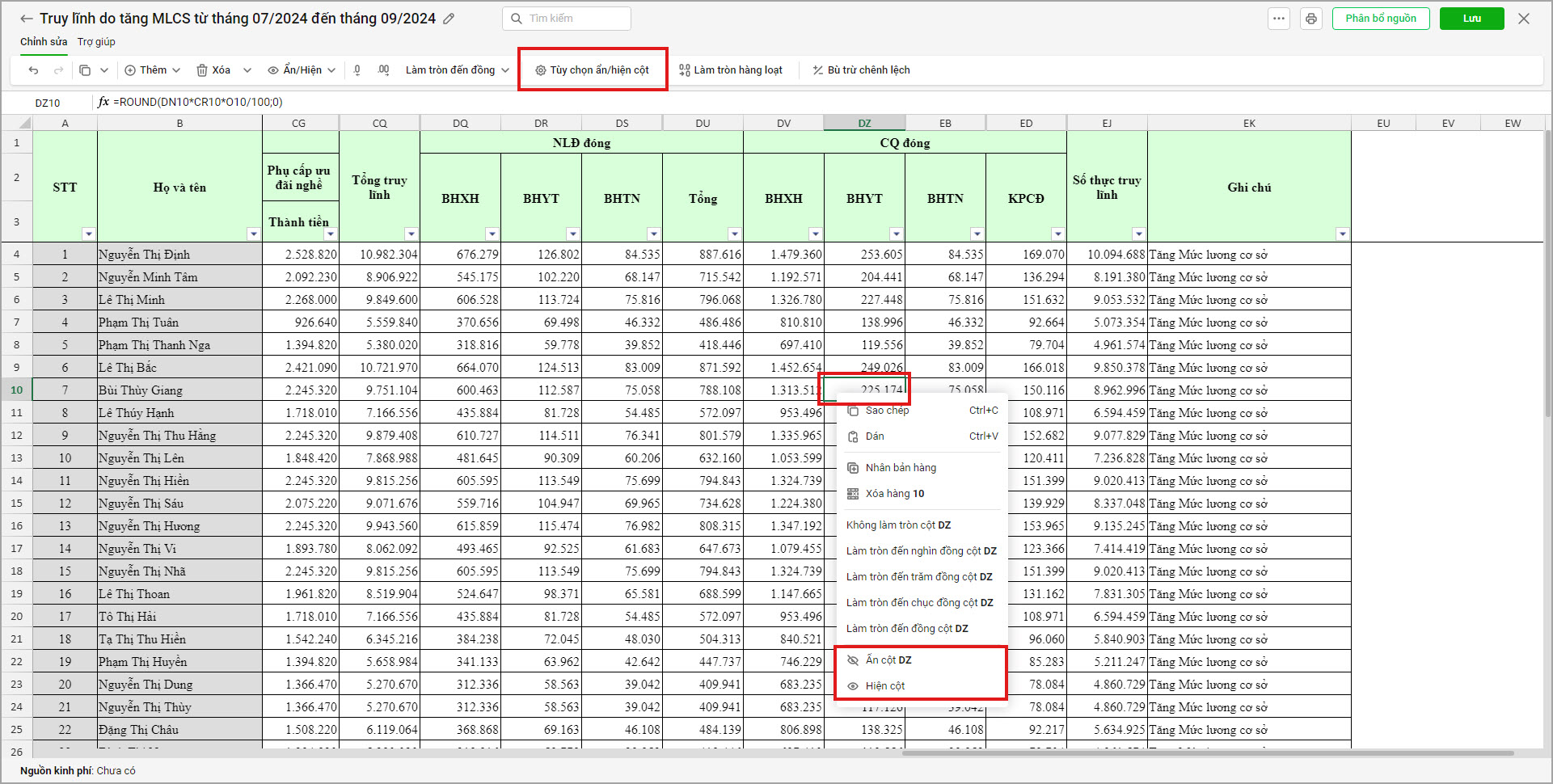Click the fx function icon in formula bar
The width and height of the screenshot is (1553, 784).
pyautogui.click(x=103, y=102)
